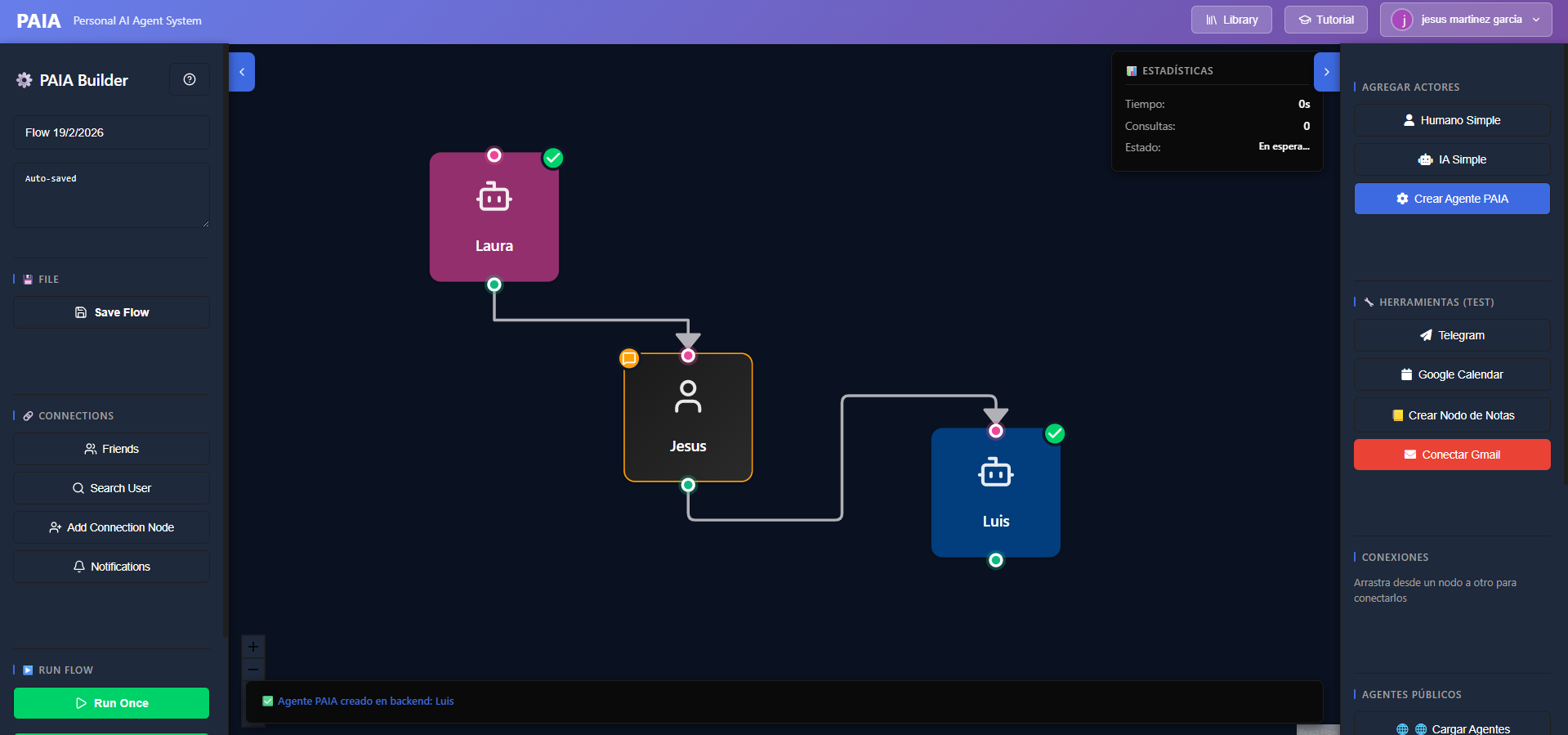Click Laura node's robot icon
Screen dimensions: 1568x735
(494, 197)
